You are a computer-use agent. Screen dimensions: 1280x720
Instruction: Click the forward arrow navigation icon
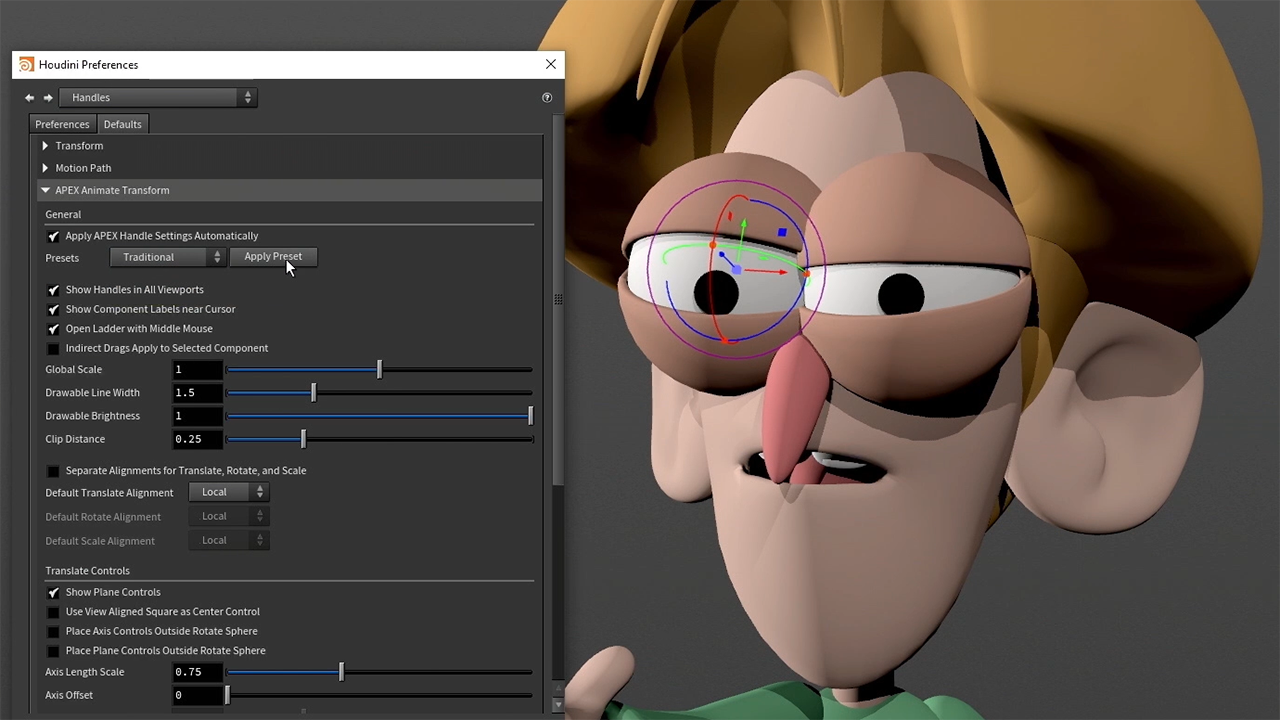coord(48,98)
